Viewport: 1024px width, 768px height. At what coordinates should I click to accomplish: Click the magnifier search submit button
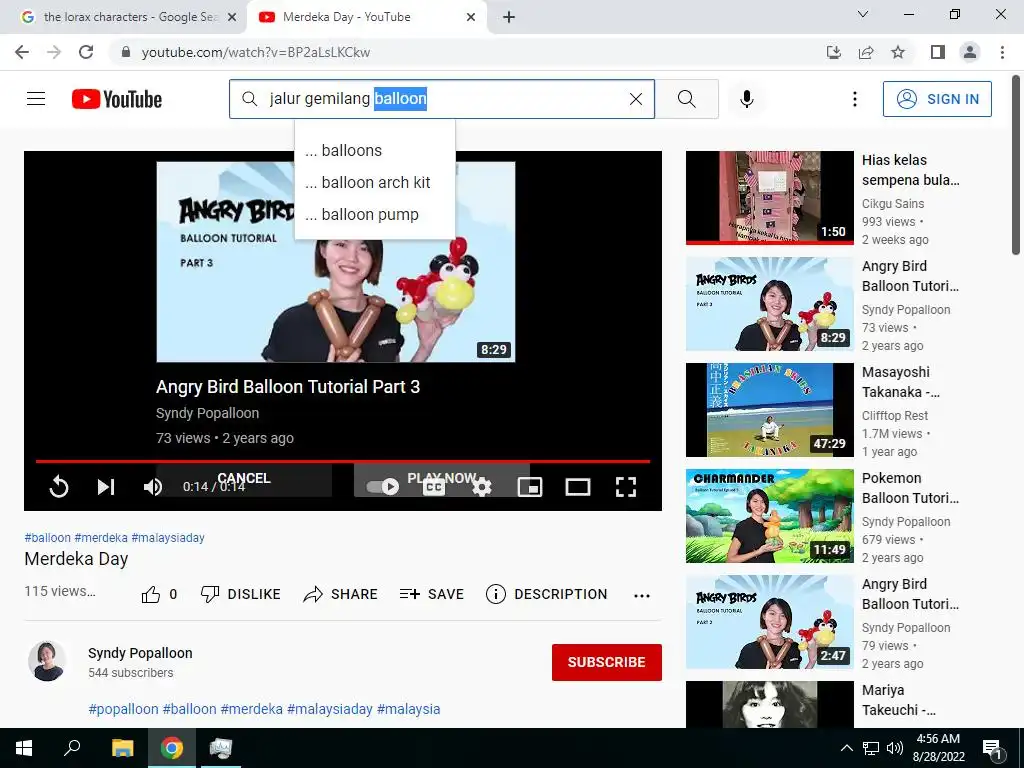click(x=686, y=99)
